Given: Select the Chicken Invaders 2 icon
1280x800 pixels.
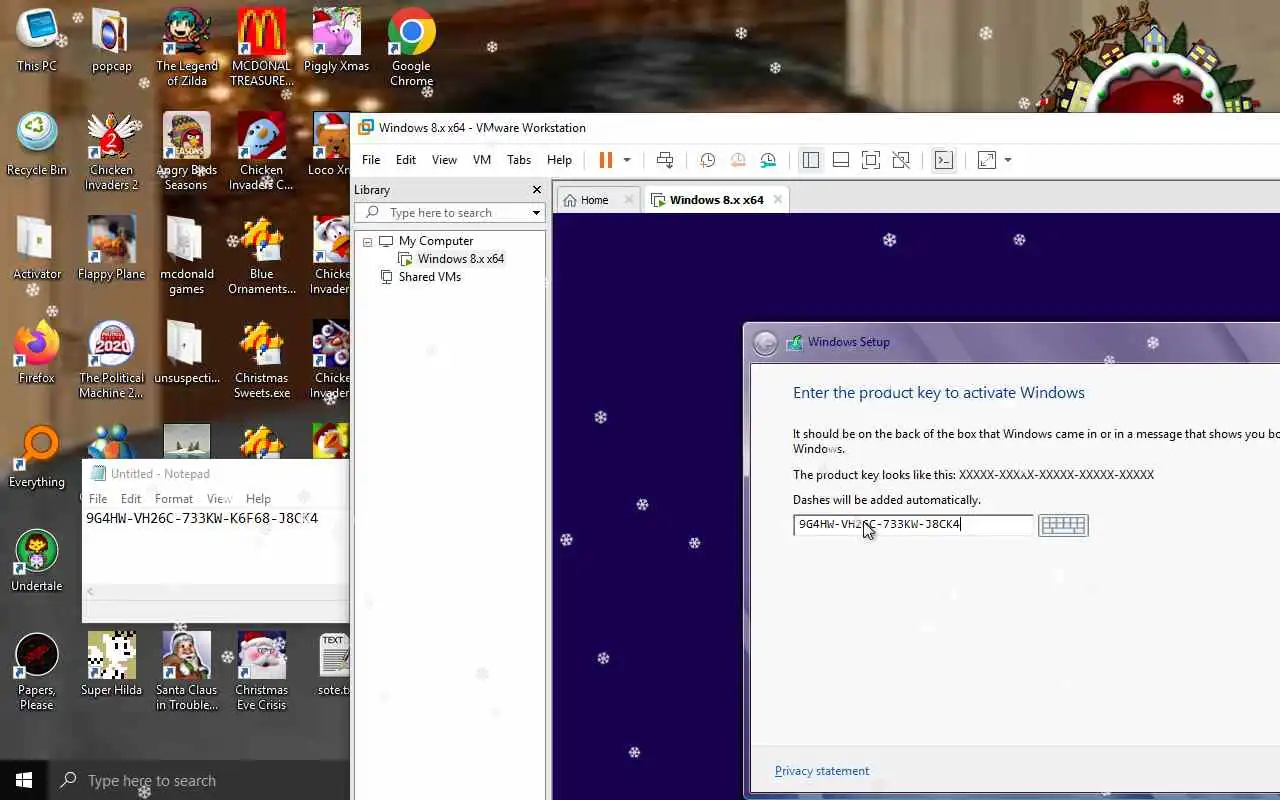Looking at the screenshot, I should pyautogui.click(x=111, y=152).
